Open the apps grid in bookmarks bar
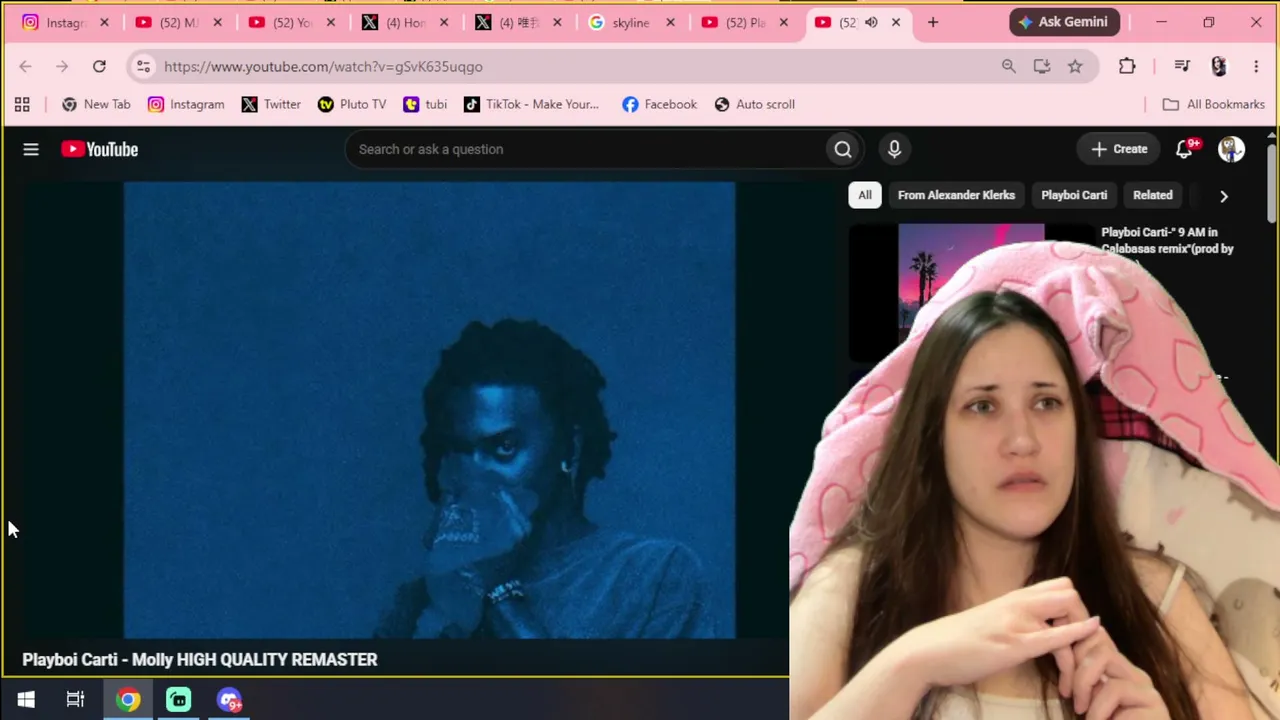The width and height of the screenshot is (1280, 720). coord(22,104)
